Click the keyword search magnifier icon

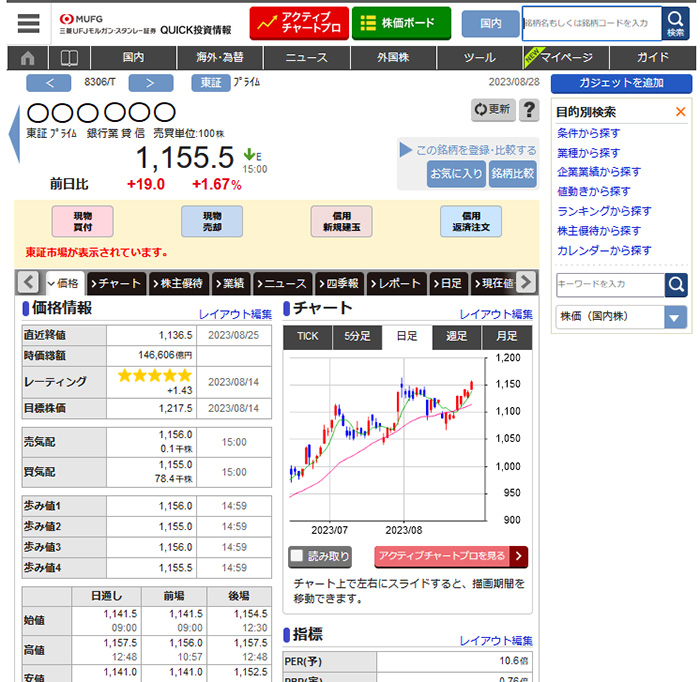point(676,284)
